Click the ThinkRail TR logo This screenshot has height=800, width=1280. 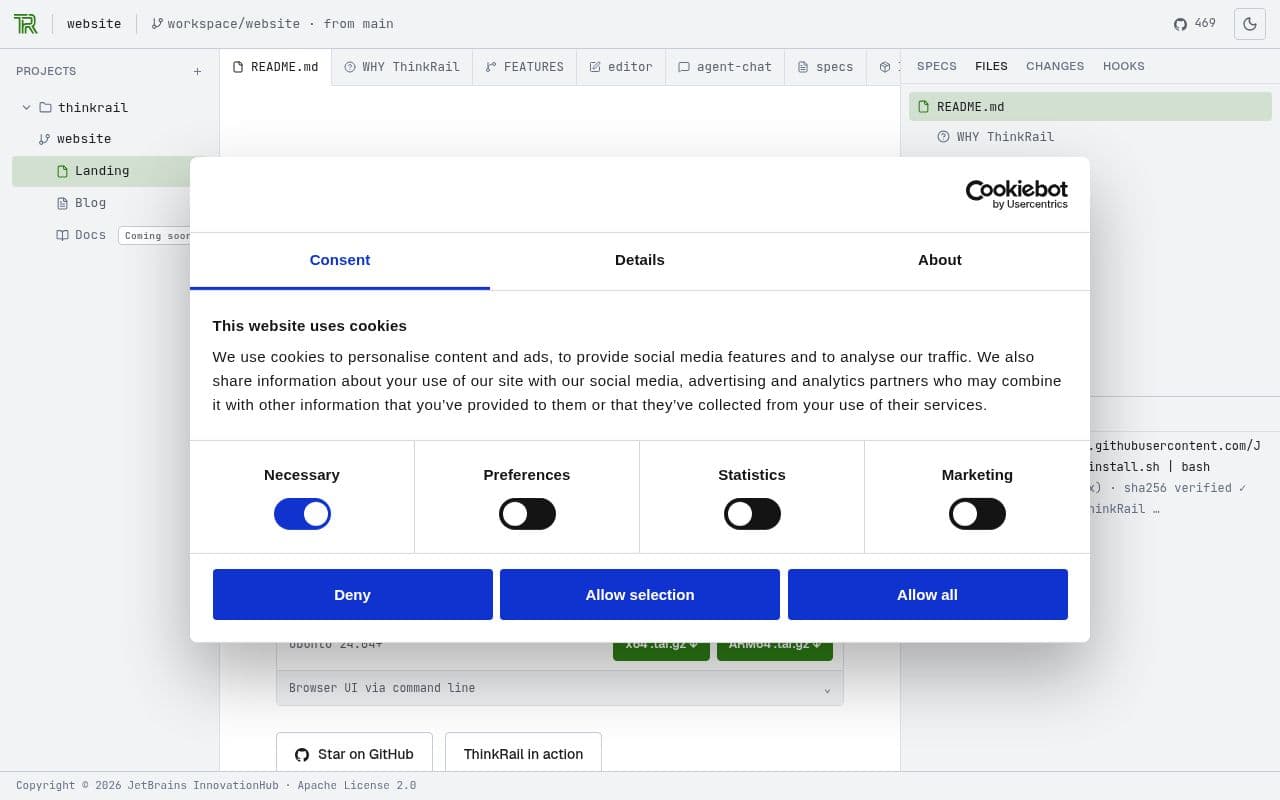(25, 24)
